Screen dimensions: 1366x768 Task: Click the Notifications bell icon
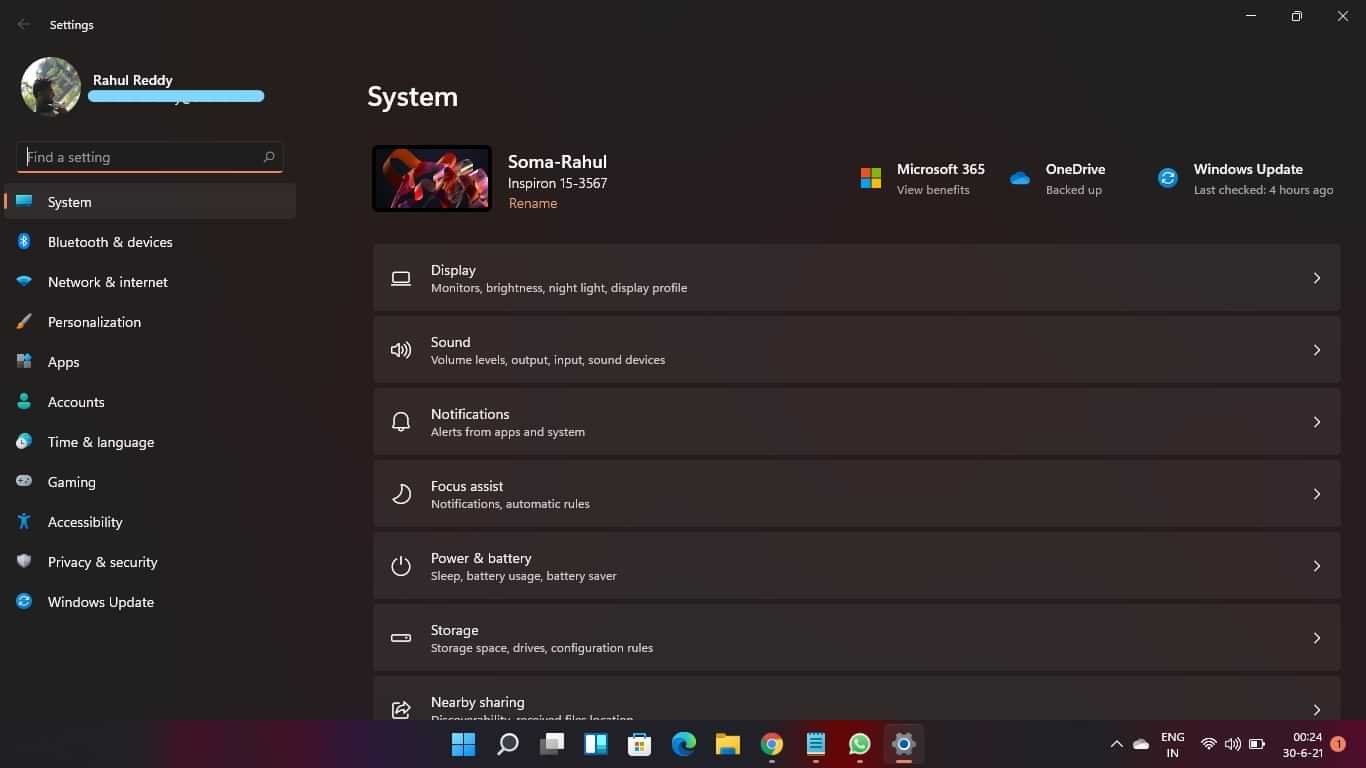pyautogui.click(x=401, y=422)
